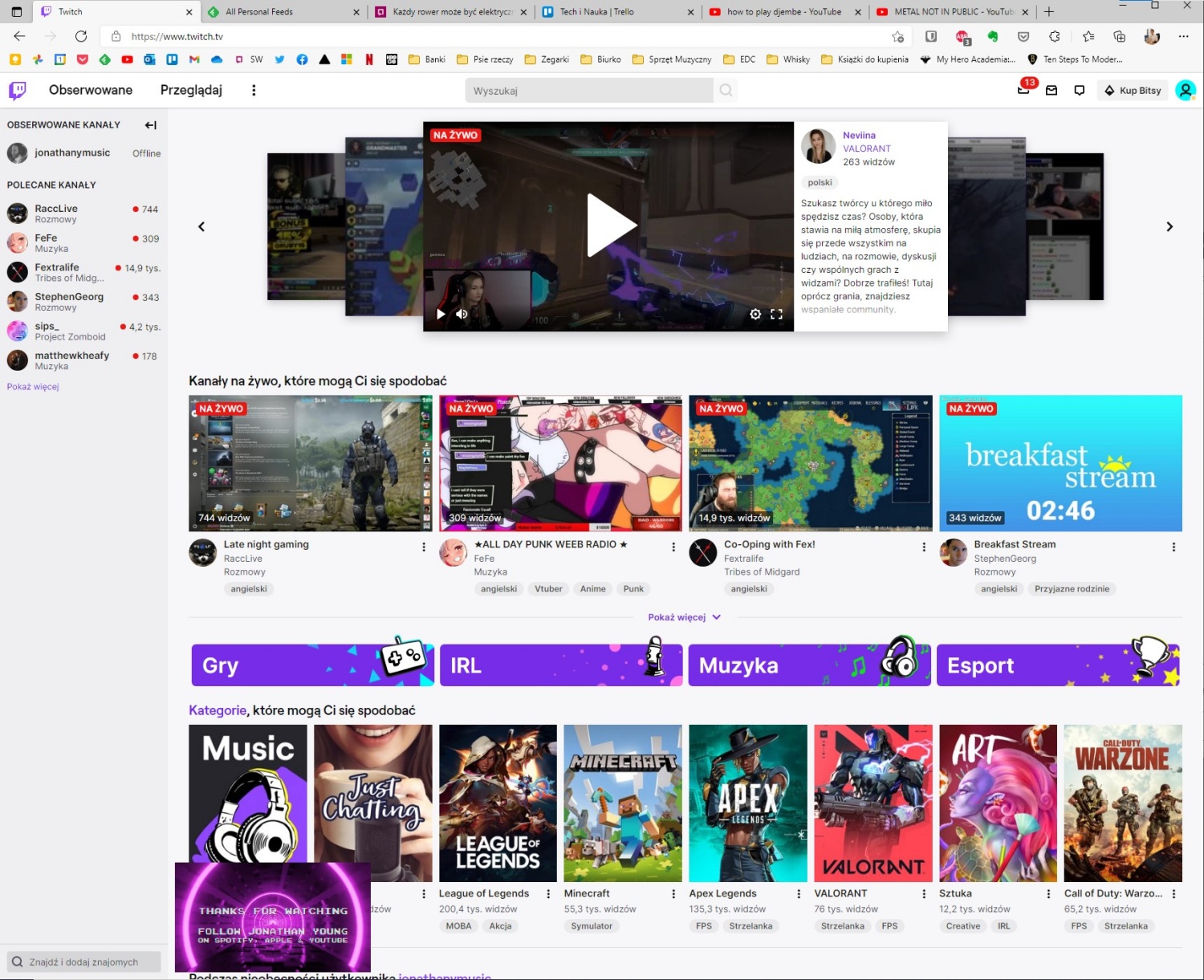Switch to how to play djembe YouTube tab
Image resolution: width=1204 pixels, height=980 pixels.
click(784, 11)
